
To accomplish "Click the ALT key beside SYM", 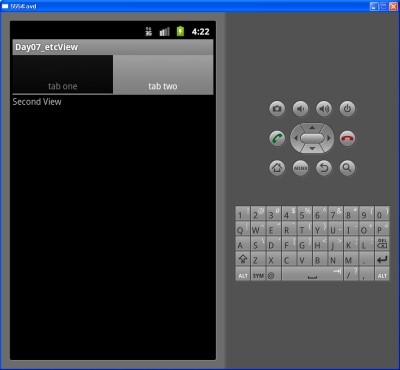I will [x=243, y=274].
